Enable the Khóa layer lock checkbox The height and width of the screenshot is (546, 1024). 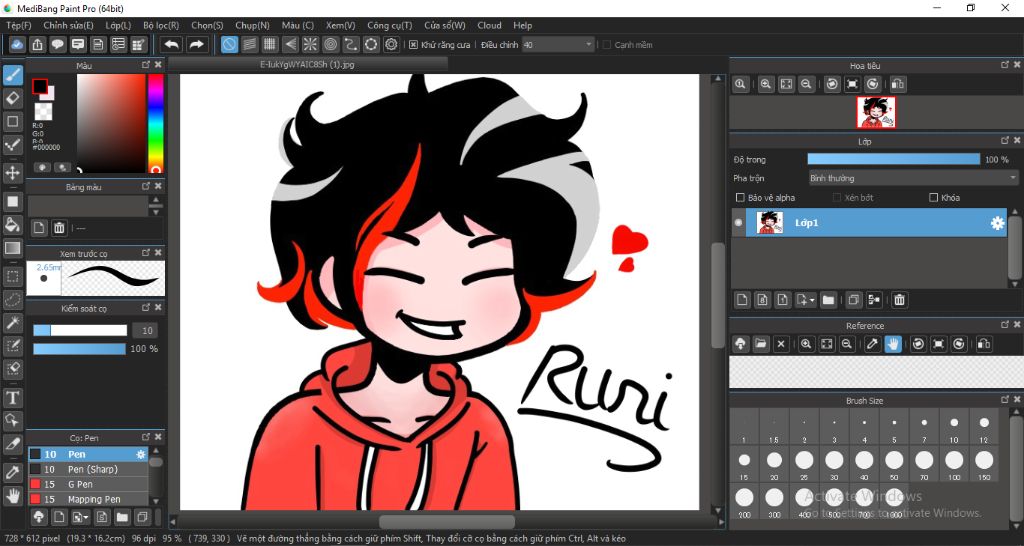point(933,197)
